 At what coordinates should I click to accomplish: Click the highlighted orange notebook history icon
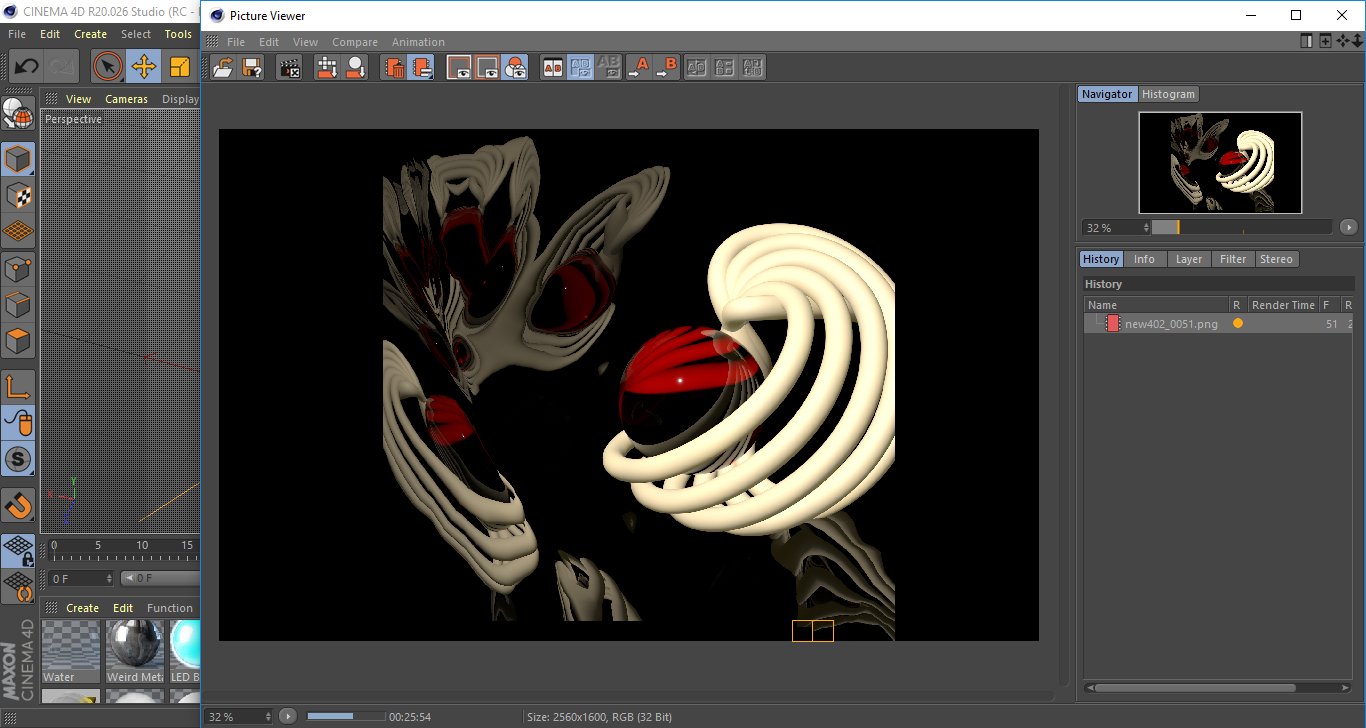422,67
